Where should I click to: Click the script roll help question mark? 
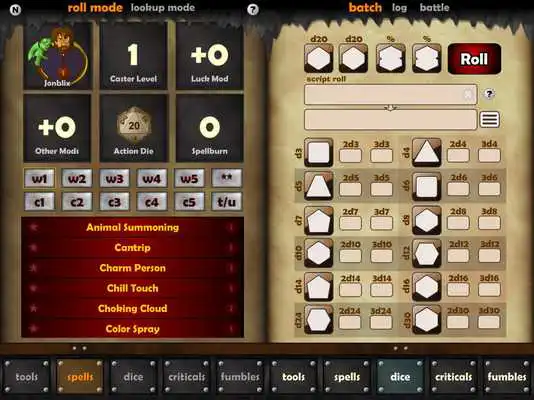(x=489, y=94)
